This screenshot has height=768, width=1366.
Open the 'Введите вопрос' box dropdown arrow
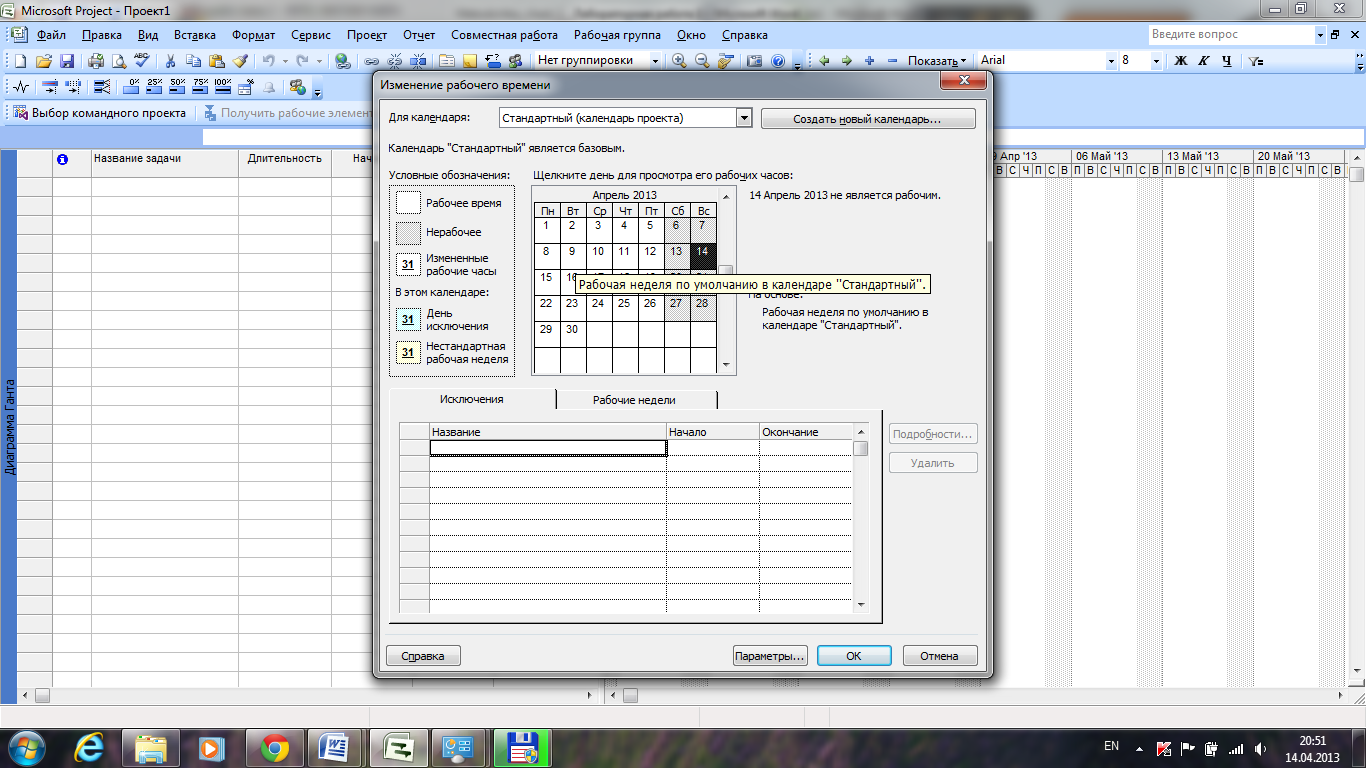tap(1319, 35)
